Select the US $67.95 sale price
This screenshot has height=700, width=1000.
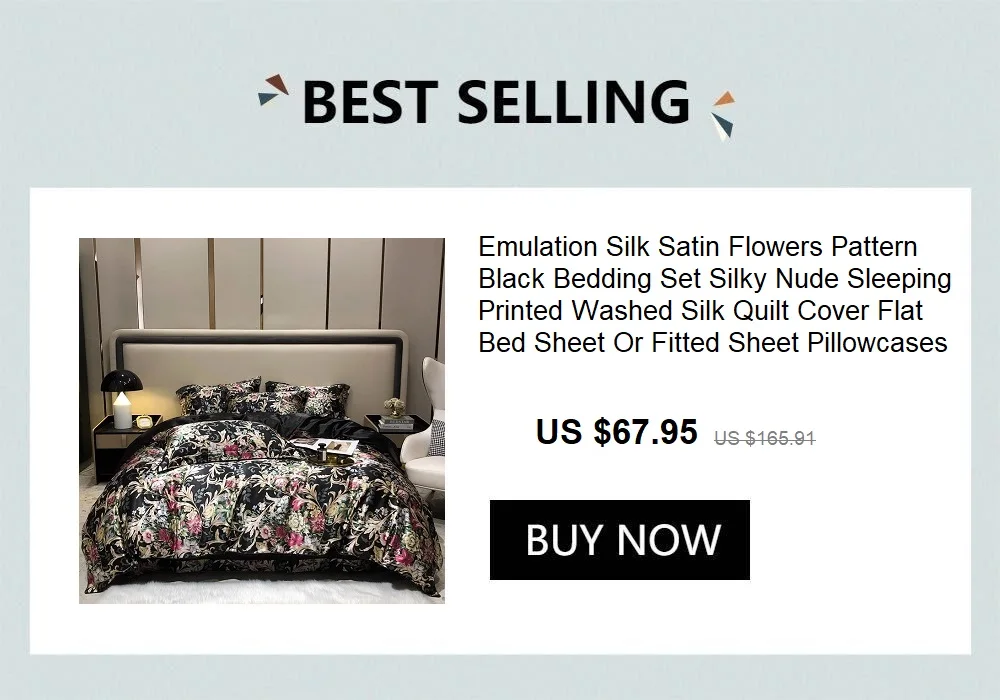[x=616, y=432]
